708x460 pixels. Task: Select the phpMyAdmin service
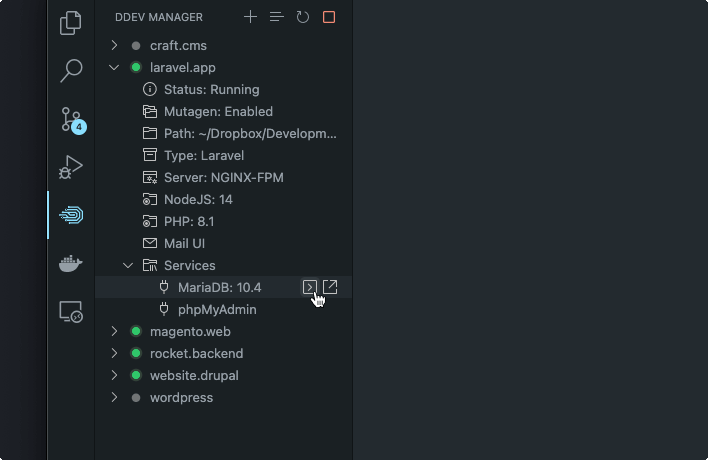tap(217, 309)
